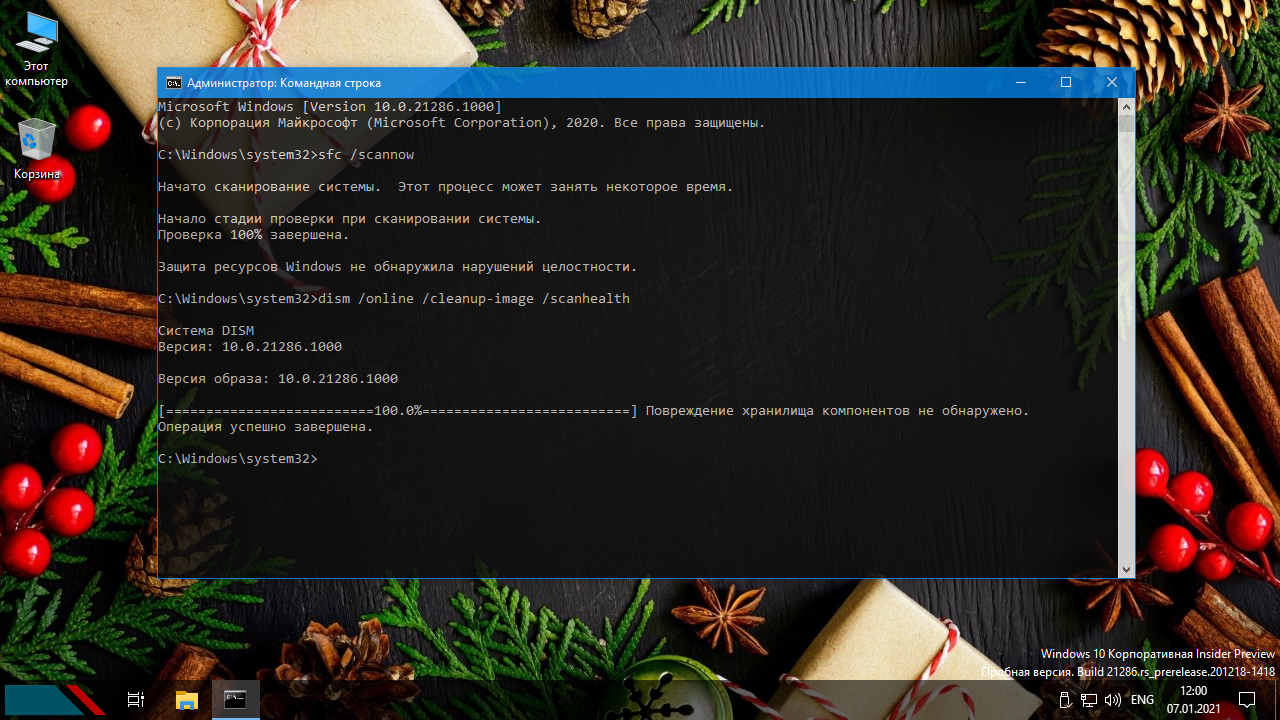Open the Windows Start menu
Screen dimensions: 1280x720
[55, 700]
